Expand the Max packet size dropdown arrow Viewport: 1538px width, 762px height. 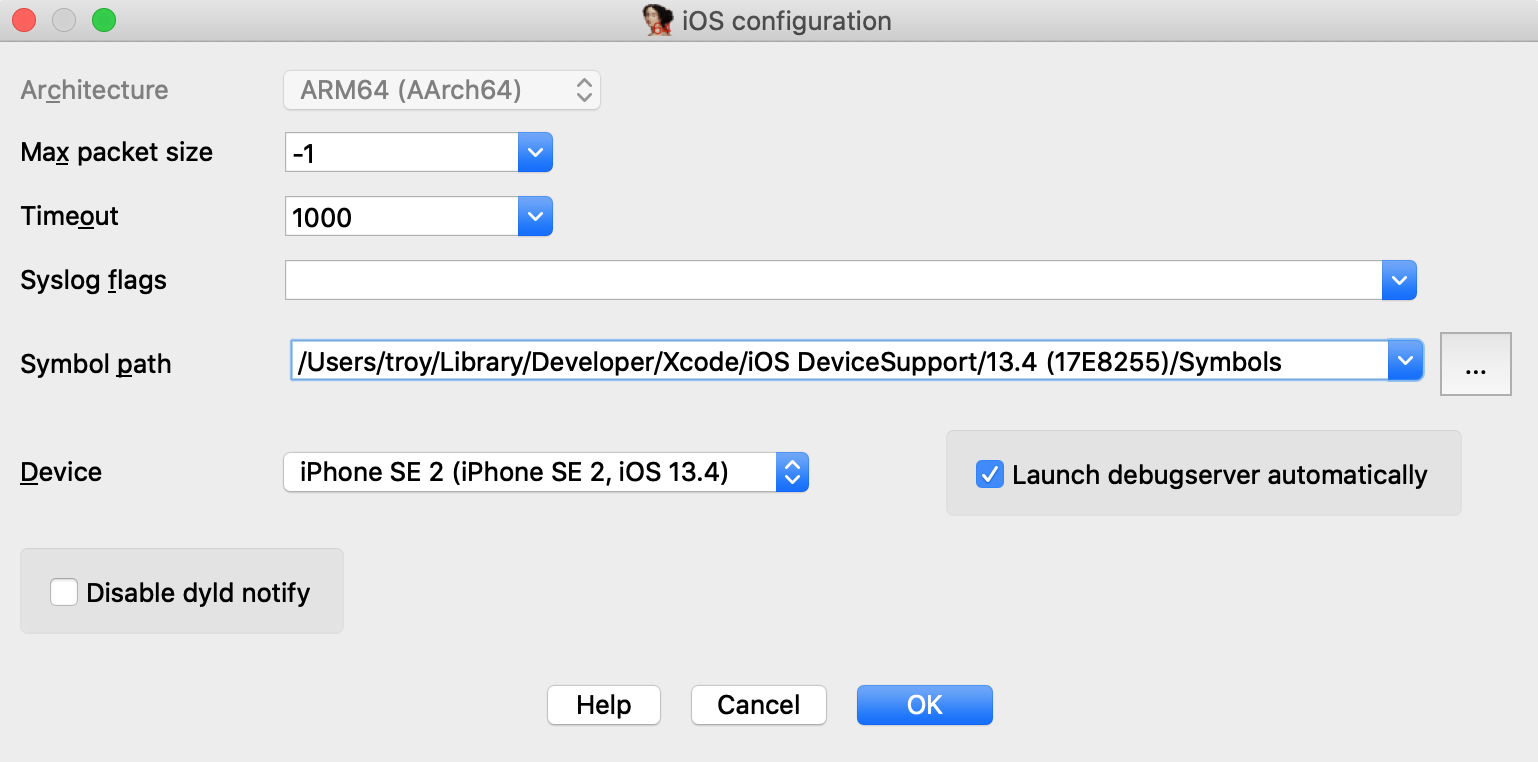click(x=535, y=153)
